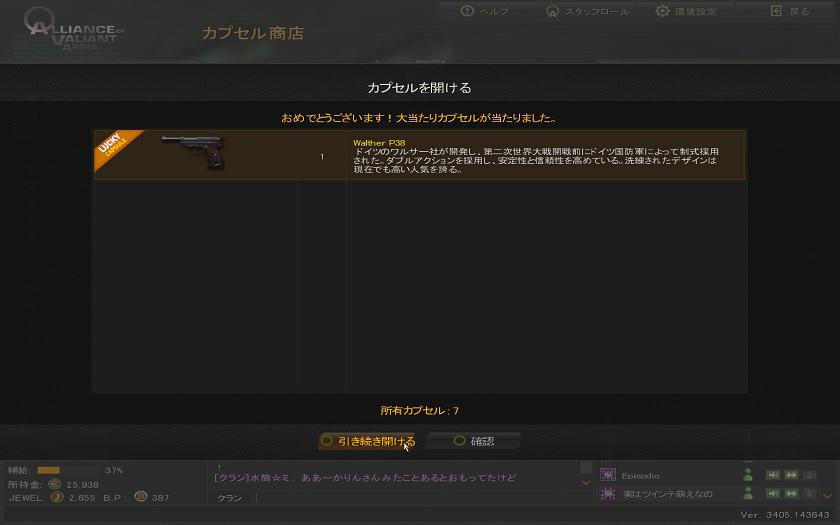This screenshot has width=840, height=525.
Task: Toggle voice mute button for Episodio
Action: 773,475
